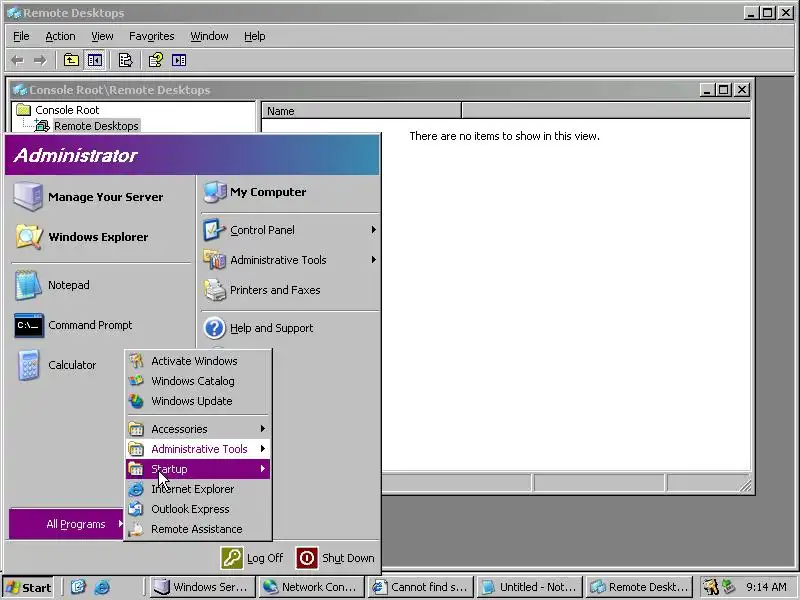
Task: Open Help and Support
Action: click(290, 328)
